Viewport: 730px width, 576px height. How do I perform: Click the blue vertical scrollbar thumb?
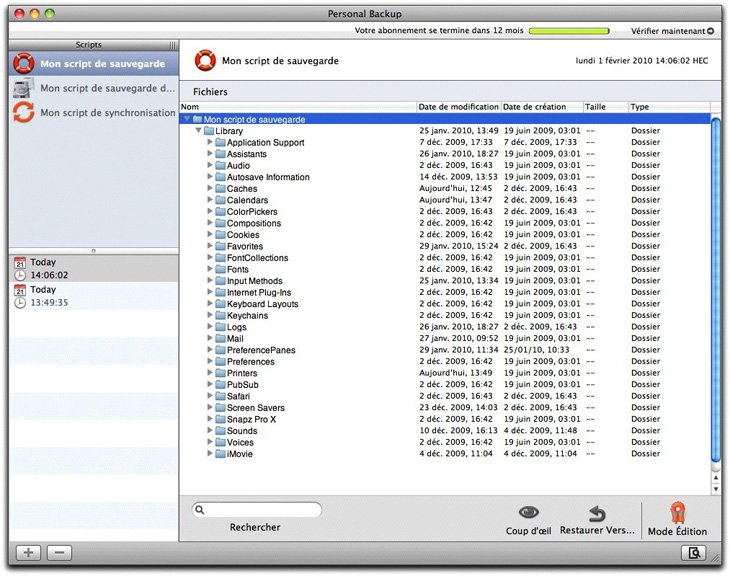716,291
